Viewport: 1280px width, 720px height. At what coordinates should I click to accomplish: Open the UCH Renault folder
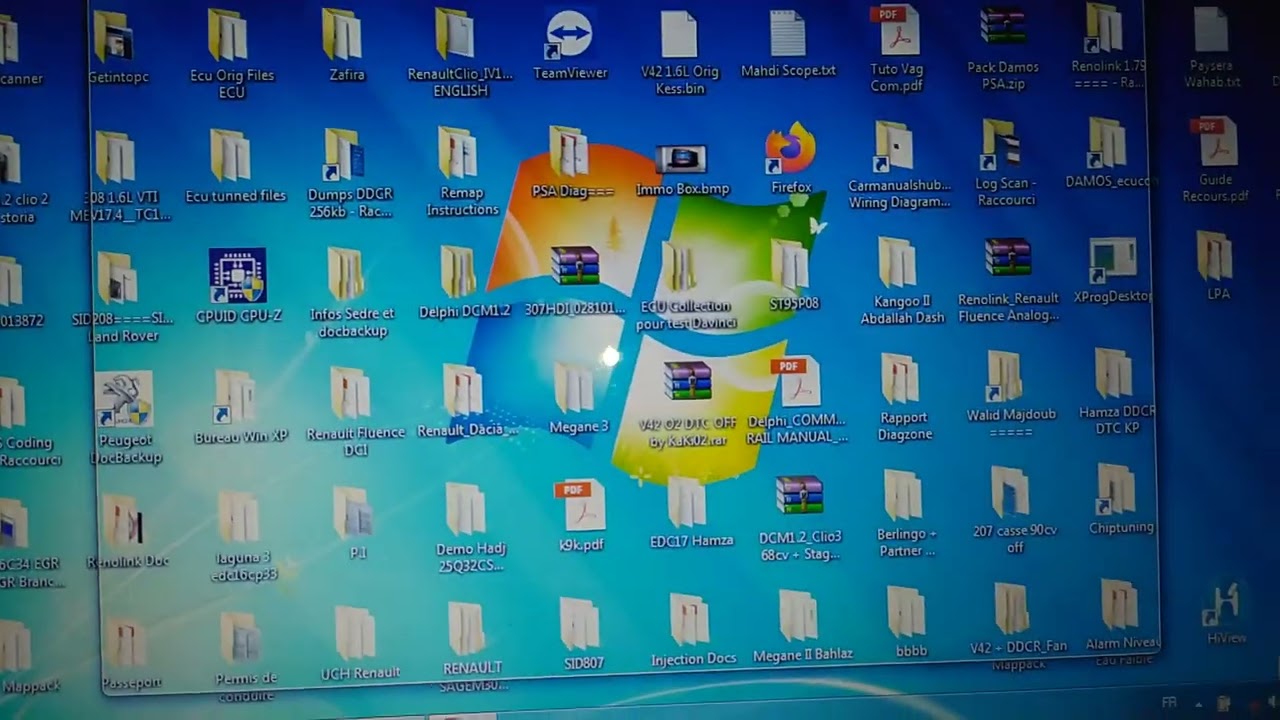355,634
